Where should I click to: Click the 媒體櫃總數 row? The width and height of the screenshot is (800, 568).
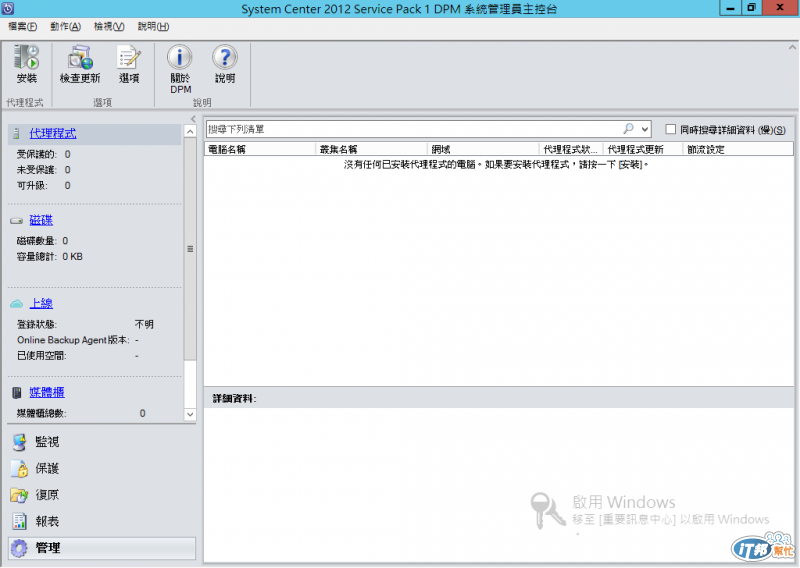click(x=81, y=413)
